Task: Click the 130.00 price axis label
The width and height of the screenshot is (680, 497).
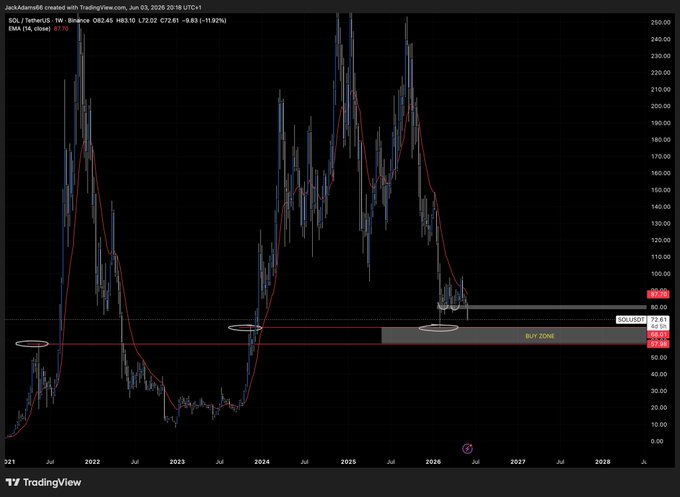Action: point(660,223)
